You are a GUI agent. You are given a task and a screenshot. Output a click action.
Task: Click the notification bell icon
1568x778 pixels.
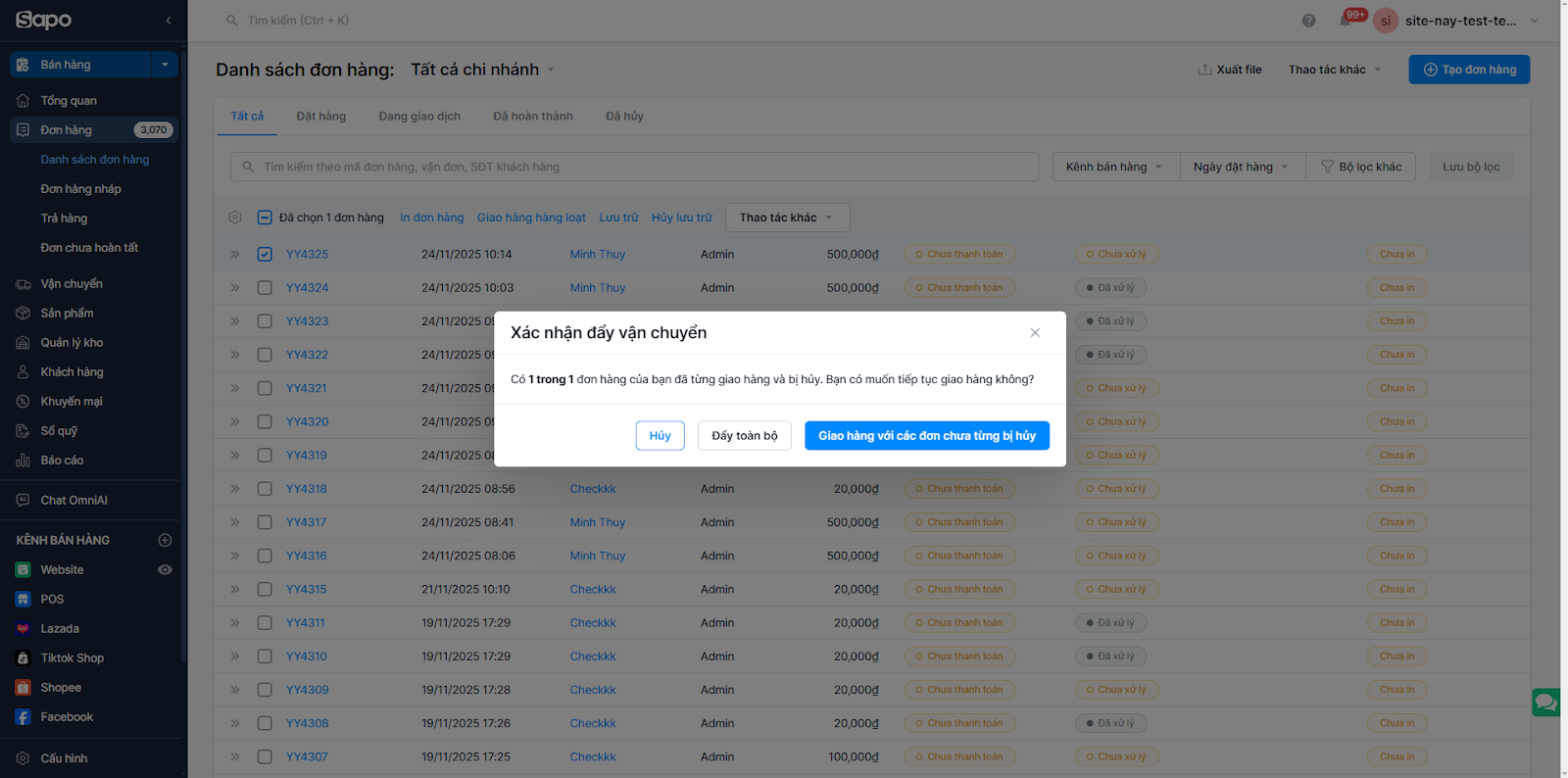click(1347, 21)
